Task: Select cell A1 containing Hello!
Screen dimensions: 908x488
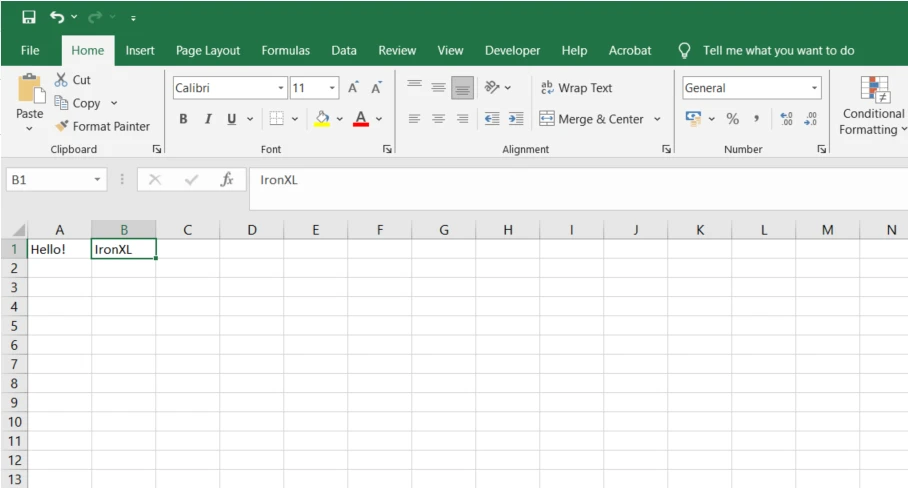Action: pyautogui.click(x=59, y=249)
